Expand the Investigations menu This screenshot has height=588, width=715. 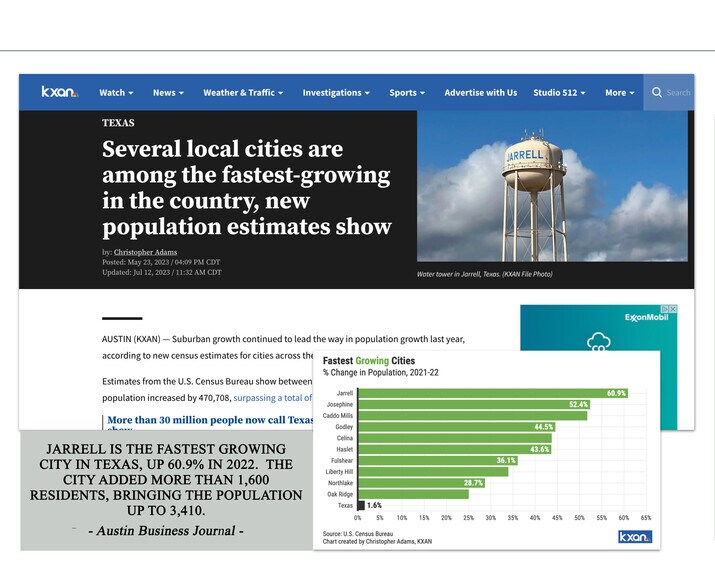coord(336,92)
